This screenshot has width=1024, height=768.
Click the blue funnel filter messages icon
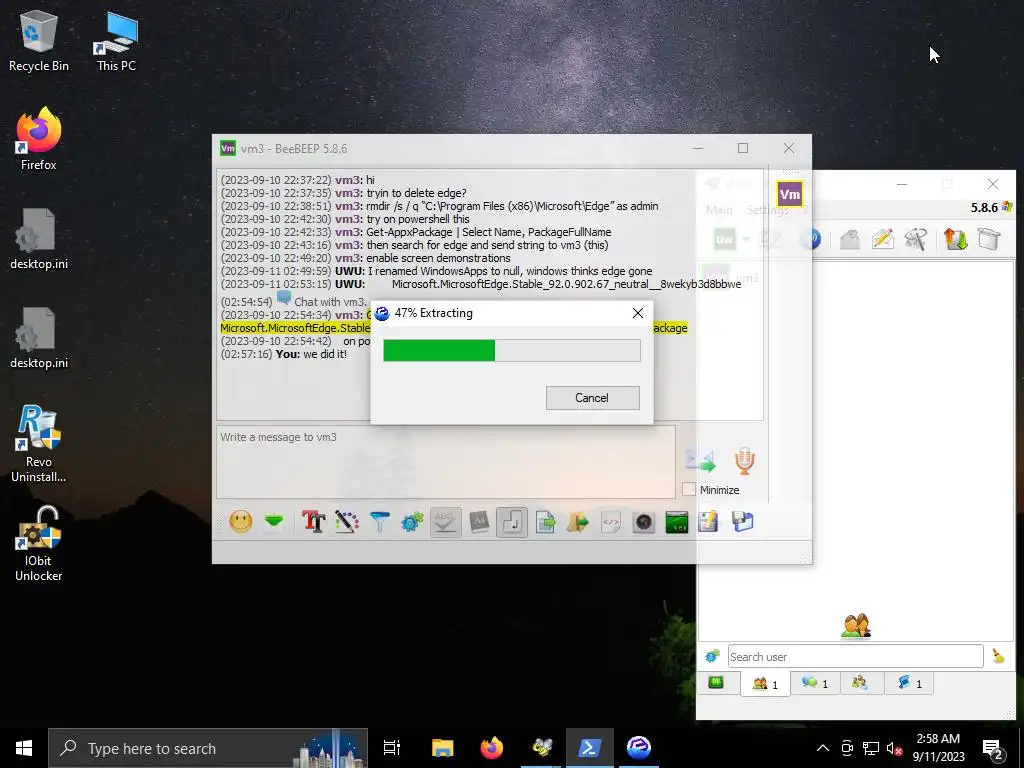point(379,522)
